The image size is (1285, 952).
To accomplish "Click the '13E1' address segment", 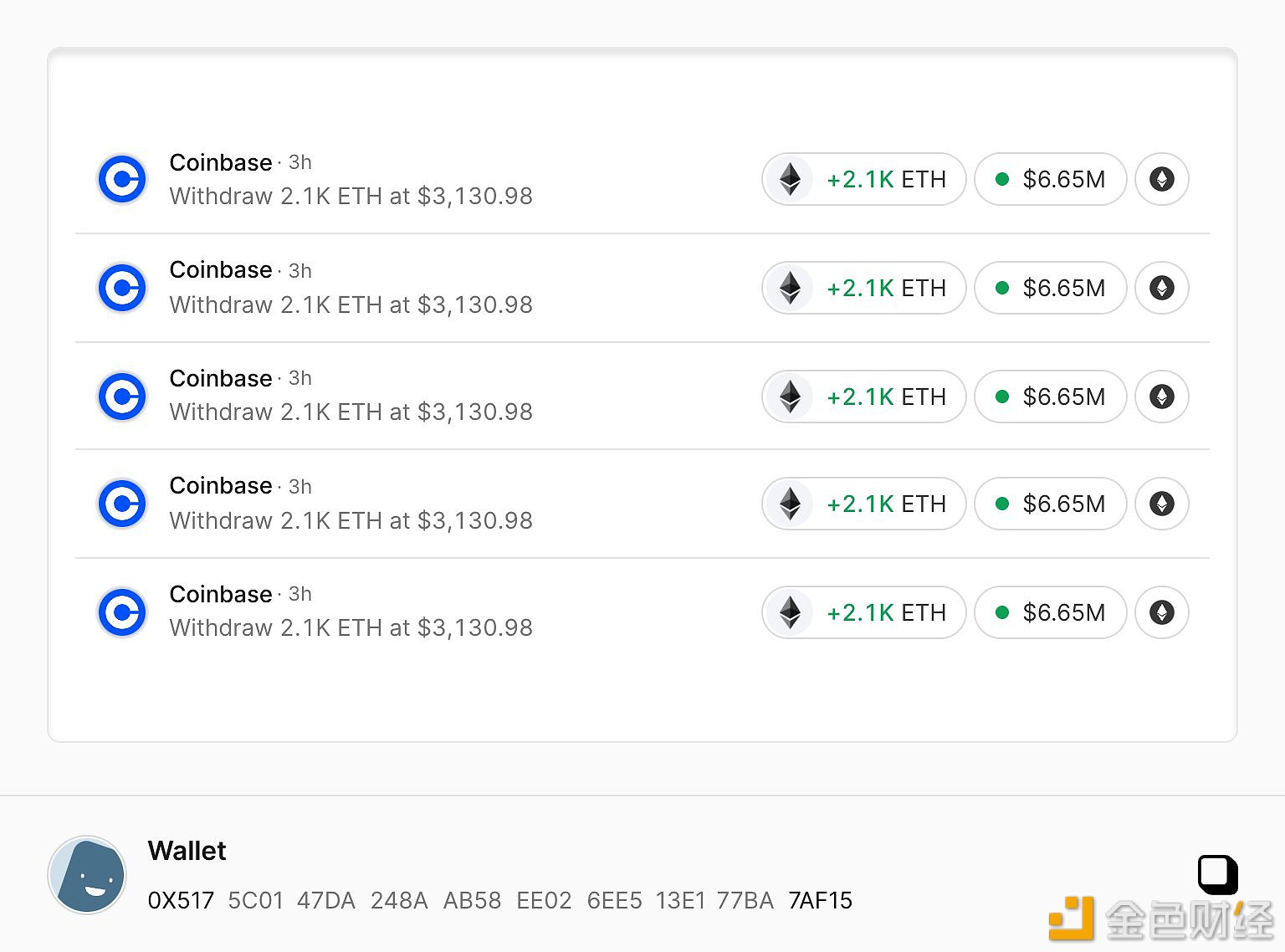I will point(681,900).
